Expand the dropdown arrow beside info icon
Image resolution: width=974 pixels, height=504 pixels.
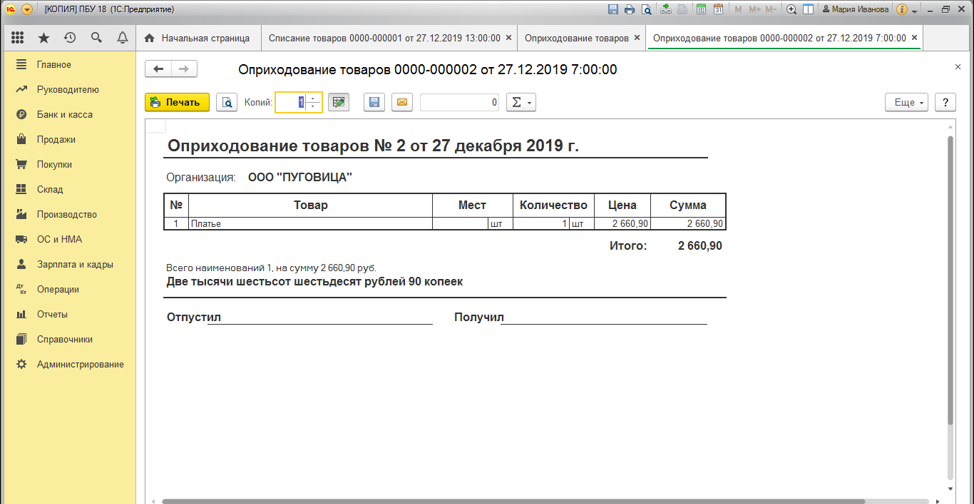(914, 10)
